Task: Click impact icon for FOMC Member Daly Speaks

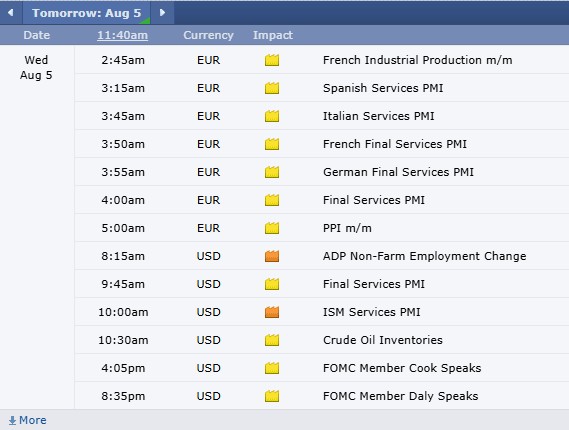Action: [x=272, y=396]
